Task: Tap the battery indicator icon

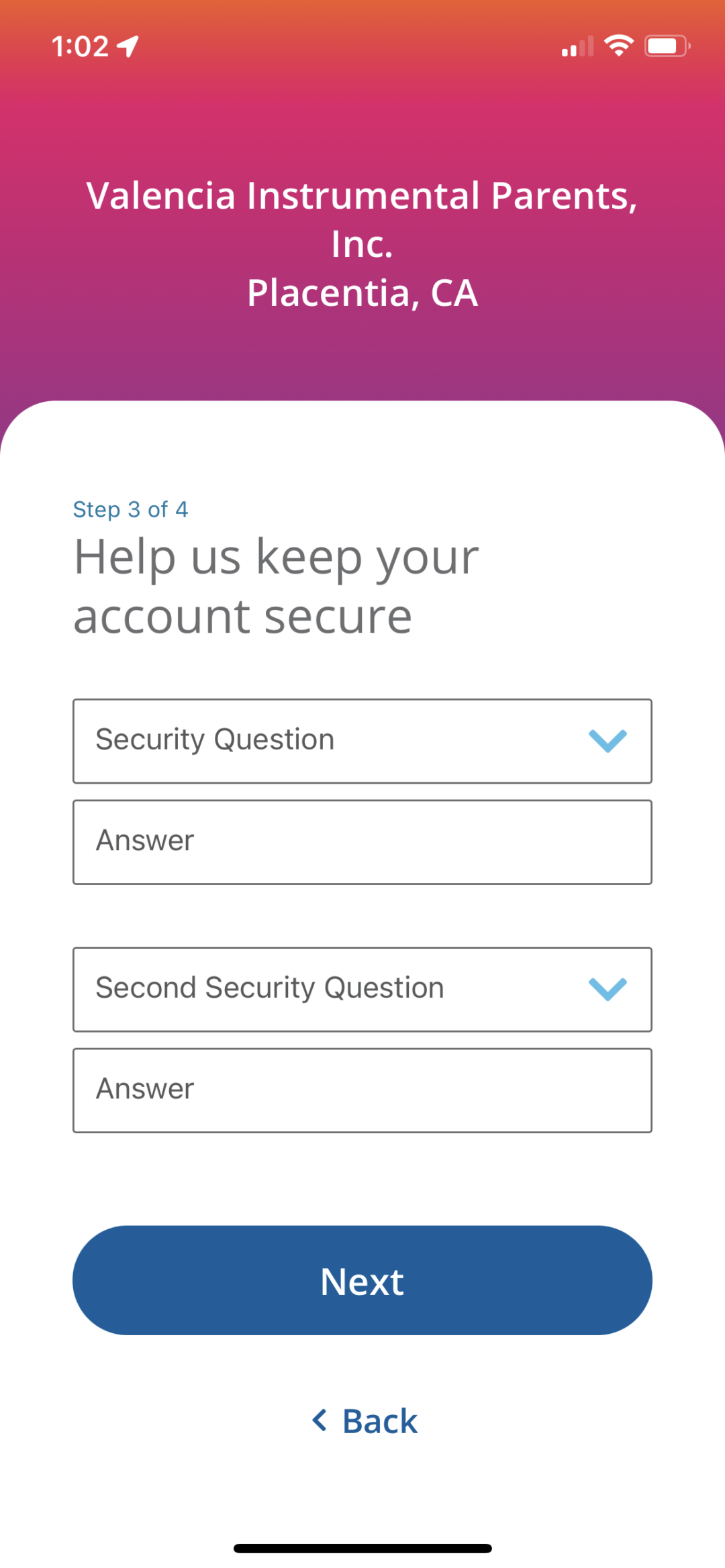Action: coord(667,46)
